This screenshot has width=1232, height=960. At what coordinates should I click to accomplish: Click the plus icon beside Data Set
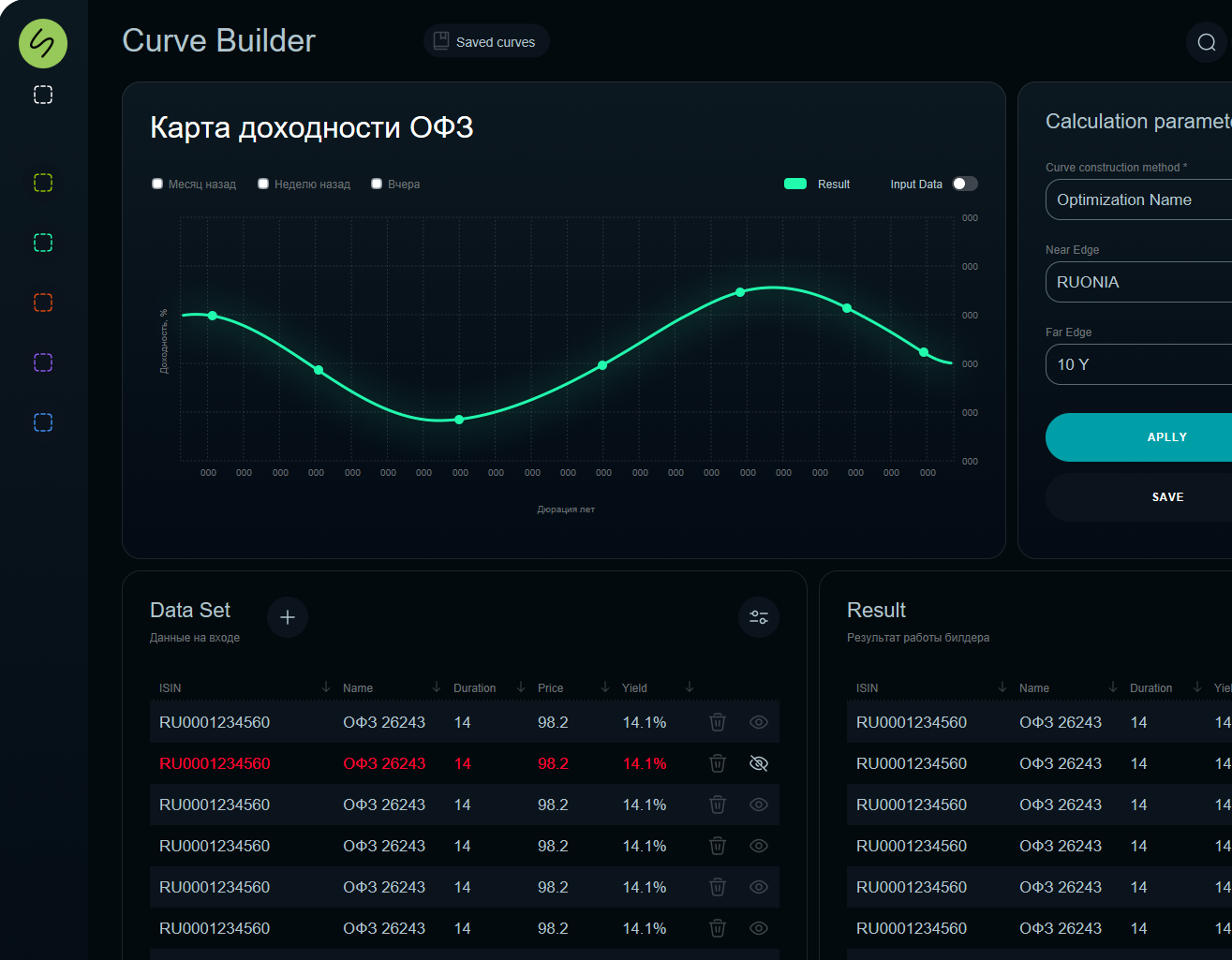288,617
